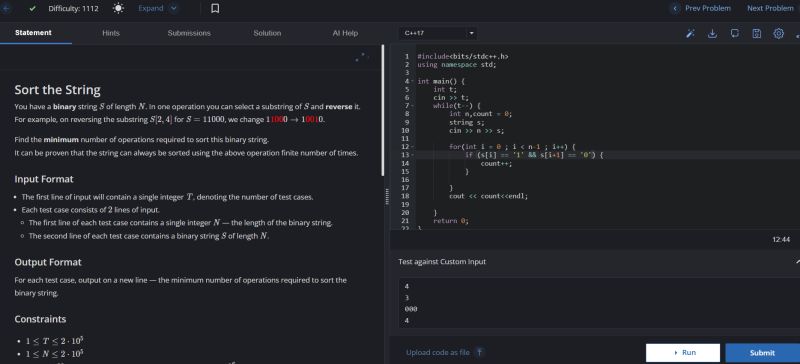Click the upload icon beside Upload code as file
This screenshot has height=364, width=800.
[480, 352]
